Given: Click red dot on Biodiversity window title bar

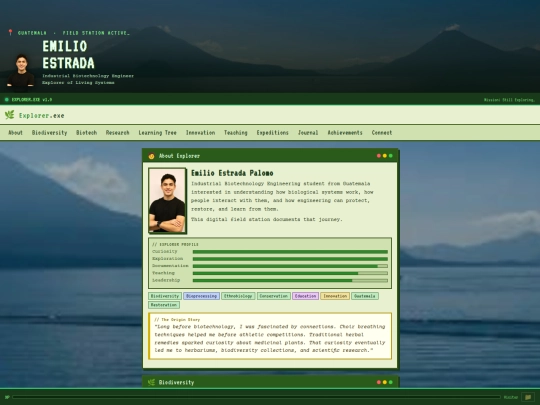Looking at the screenshot, I should pos(379,382).
